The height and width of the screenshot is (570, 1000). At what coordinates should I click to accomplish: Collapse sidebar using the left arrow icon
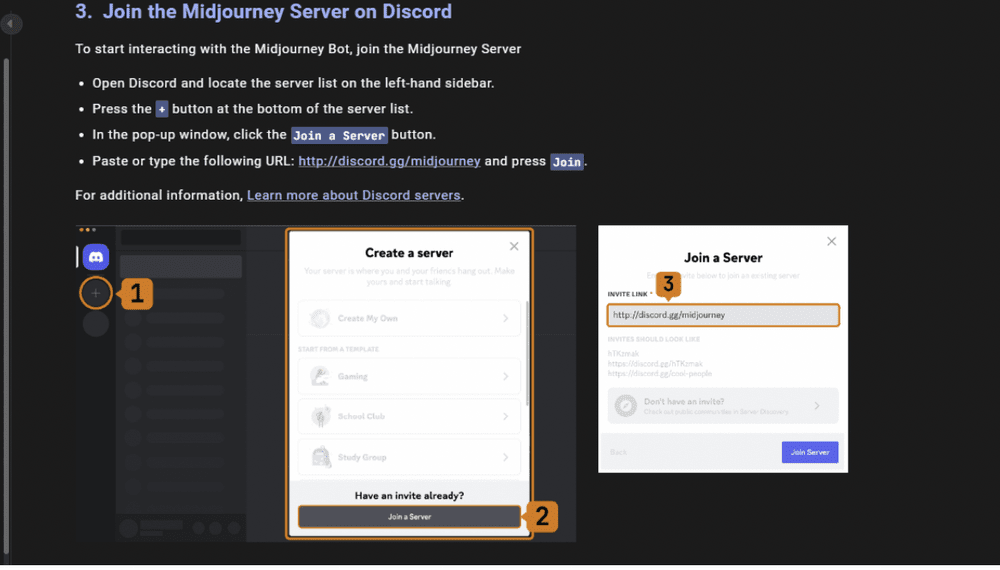click(10, 24)
